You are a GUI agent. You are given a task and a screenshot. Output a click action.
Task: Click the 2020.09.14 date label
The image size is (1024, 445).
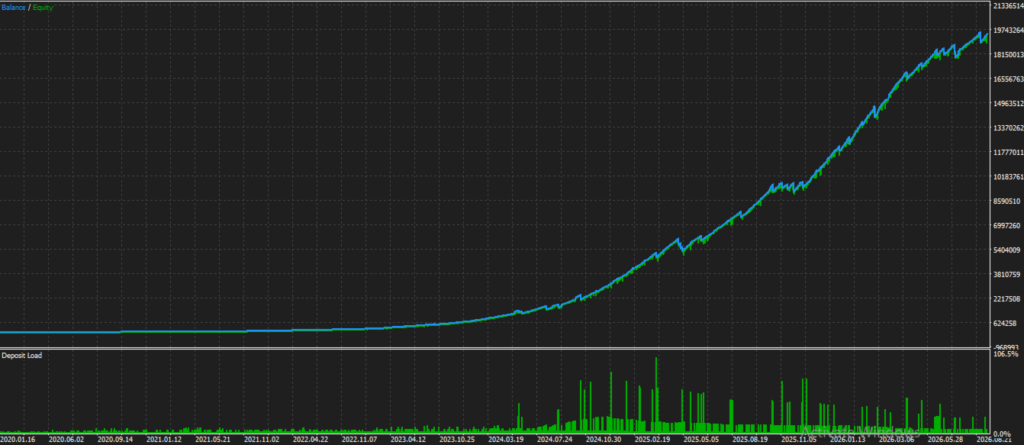coord(114,440)
